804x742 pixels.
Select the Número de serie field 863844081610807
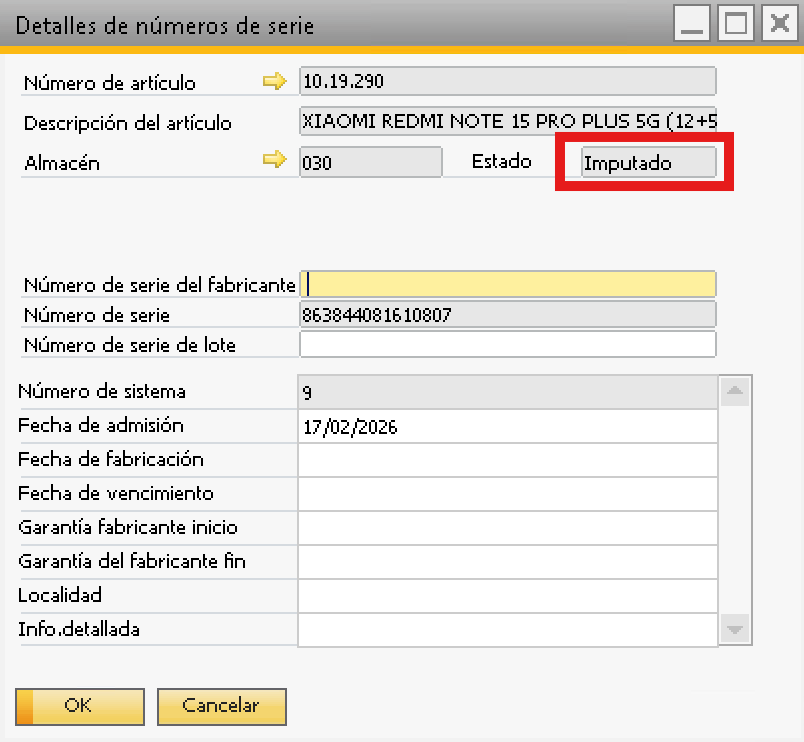(x=508, y=314)
